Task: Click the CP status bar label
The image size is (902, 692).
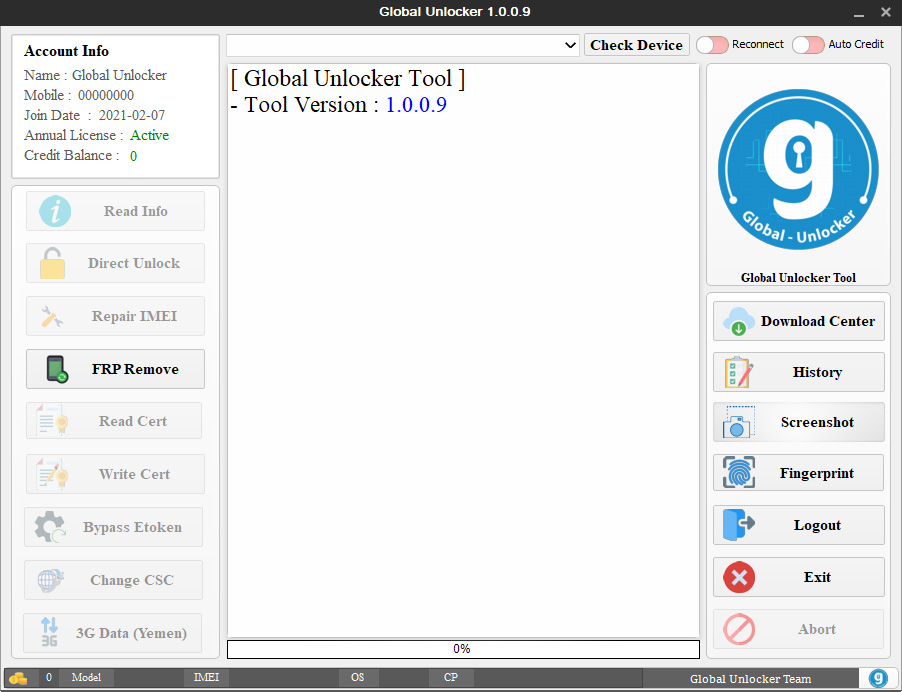Action: coord(450,678)
